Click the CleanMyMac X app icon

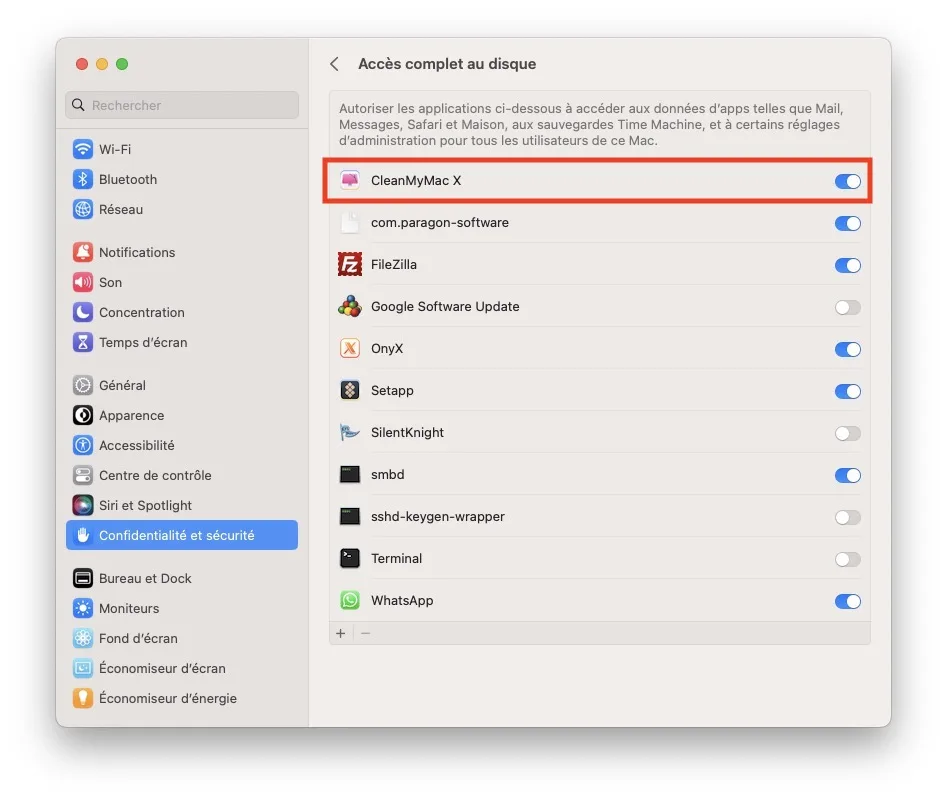pyautogui.click(x=349, y=181)
